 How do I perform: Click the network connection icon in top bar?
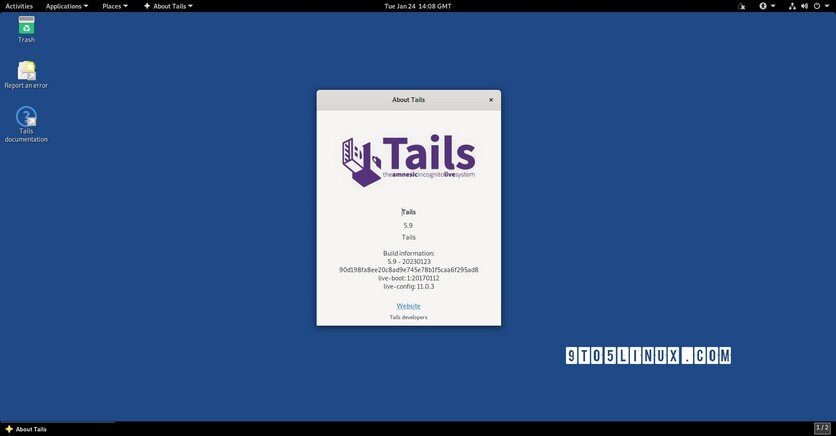click(792, 6)
